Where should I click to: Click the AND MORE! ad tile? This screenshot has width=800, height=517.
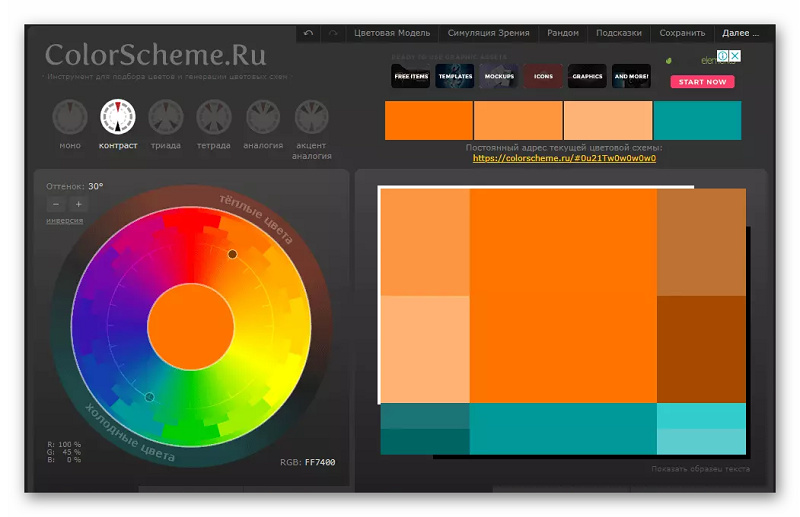631,76
